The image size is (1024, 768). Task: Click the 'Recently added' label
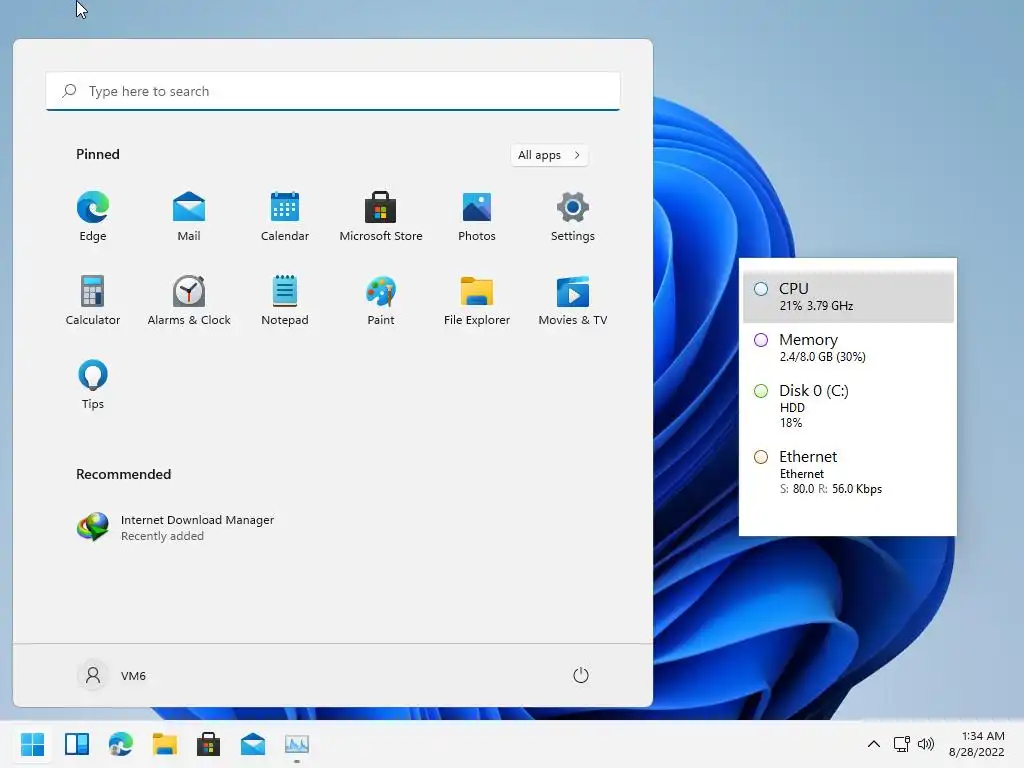coord(162,536)
